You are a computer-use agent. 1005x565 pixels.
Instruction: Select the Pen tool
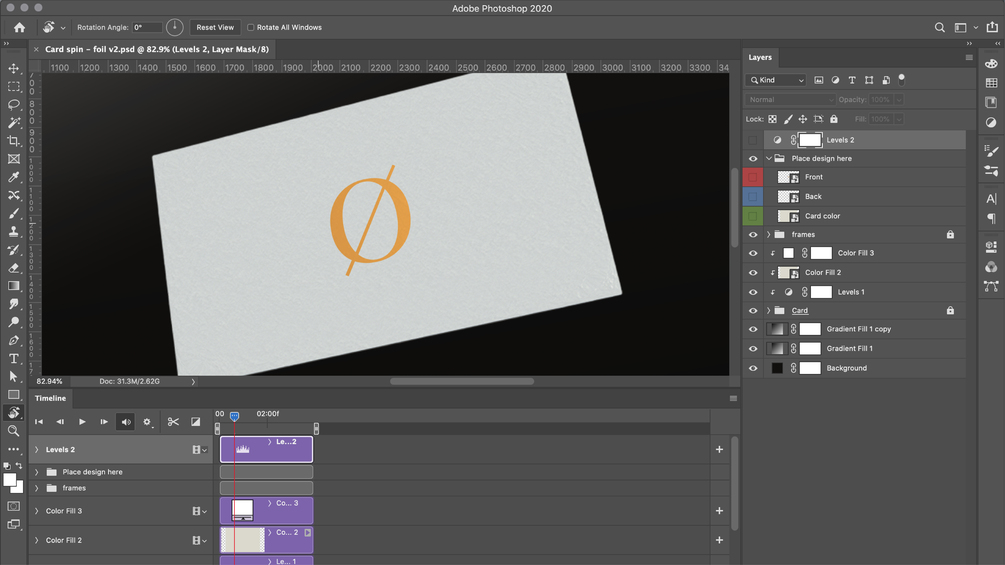coord(13,340)
